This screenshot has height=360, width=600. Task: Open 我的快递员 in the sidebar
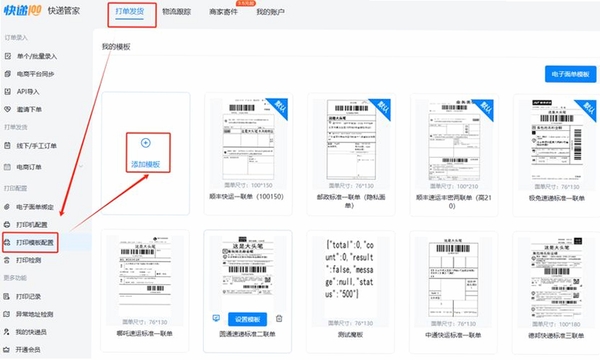click(31, 332)
